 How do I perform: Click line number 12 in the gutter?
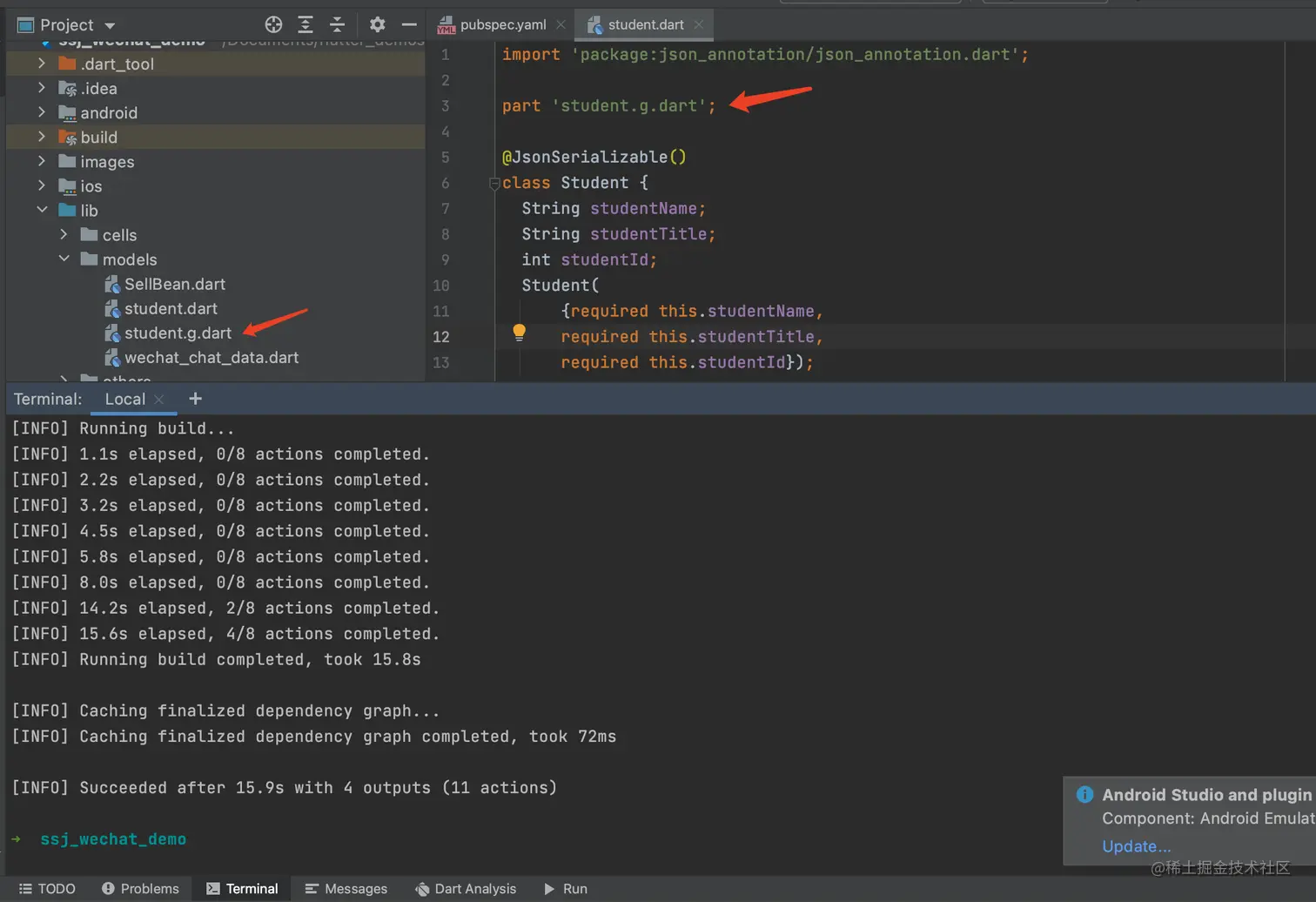click(x=441, y=336)
